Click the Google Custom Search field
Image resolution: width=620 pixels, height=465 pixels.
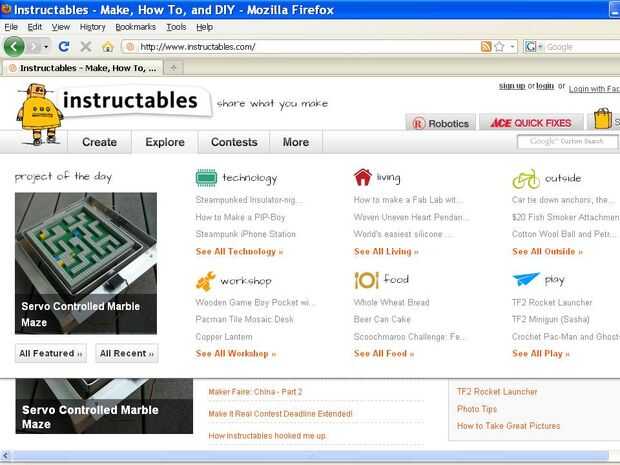coord(567,142)
